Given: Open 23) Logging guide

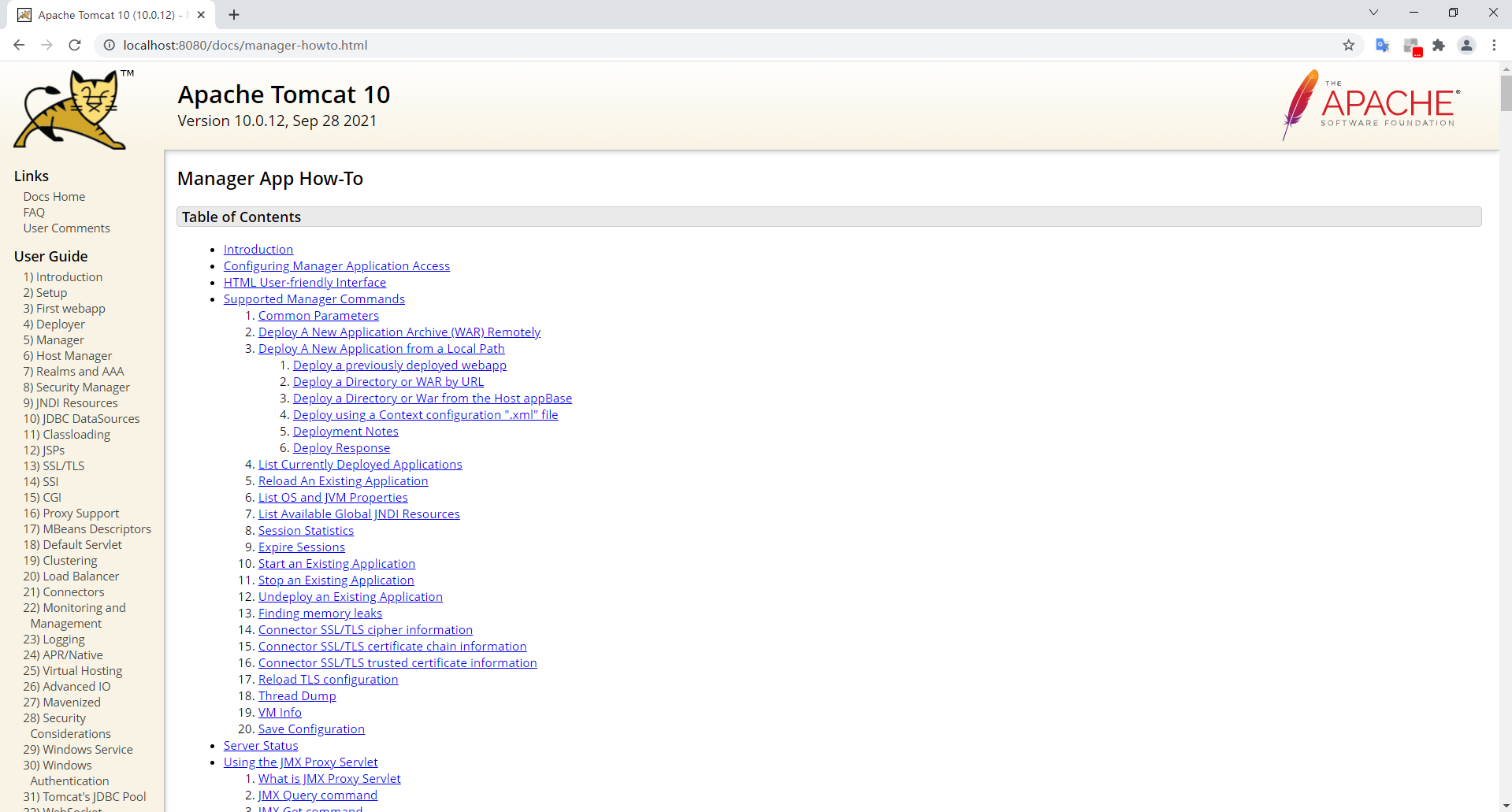Looking at the screenshot, I should [x=54, y=640].
